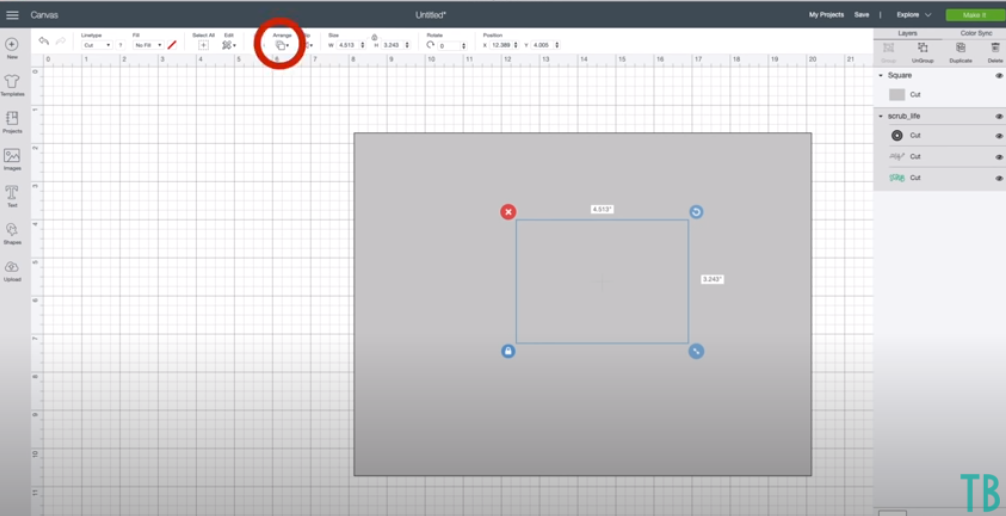Switch to the Color Sync tab
This screenshot has height=516, width=1006.
pos(976,33)
